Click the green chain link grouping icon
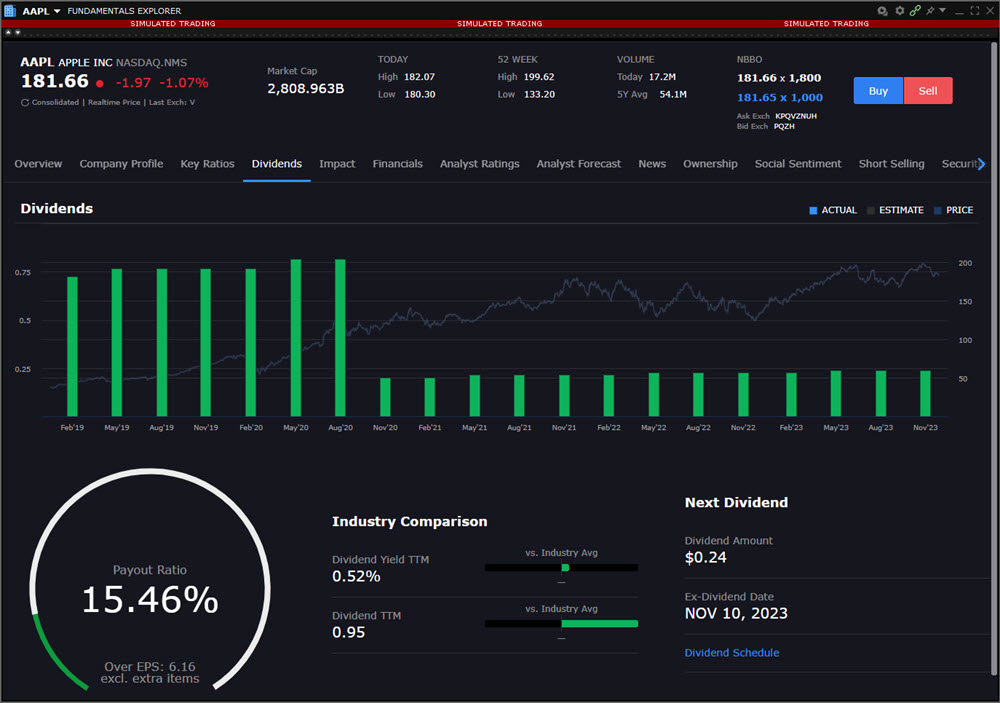Image resolution: width=1000 pixels, height=703 pixels. (x=915, y=11)
